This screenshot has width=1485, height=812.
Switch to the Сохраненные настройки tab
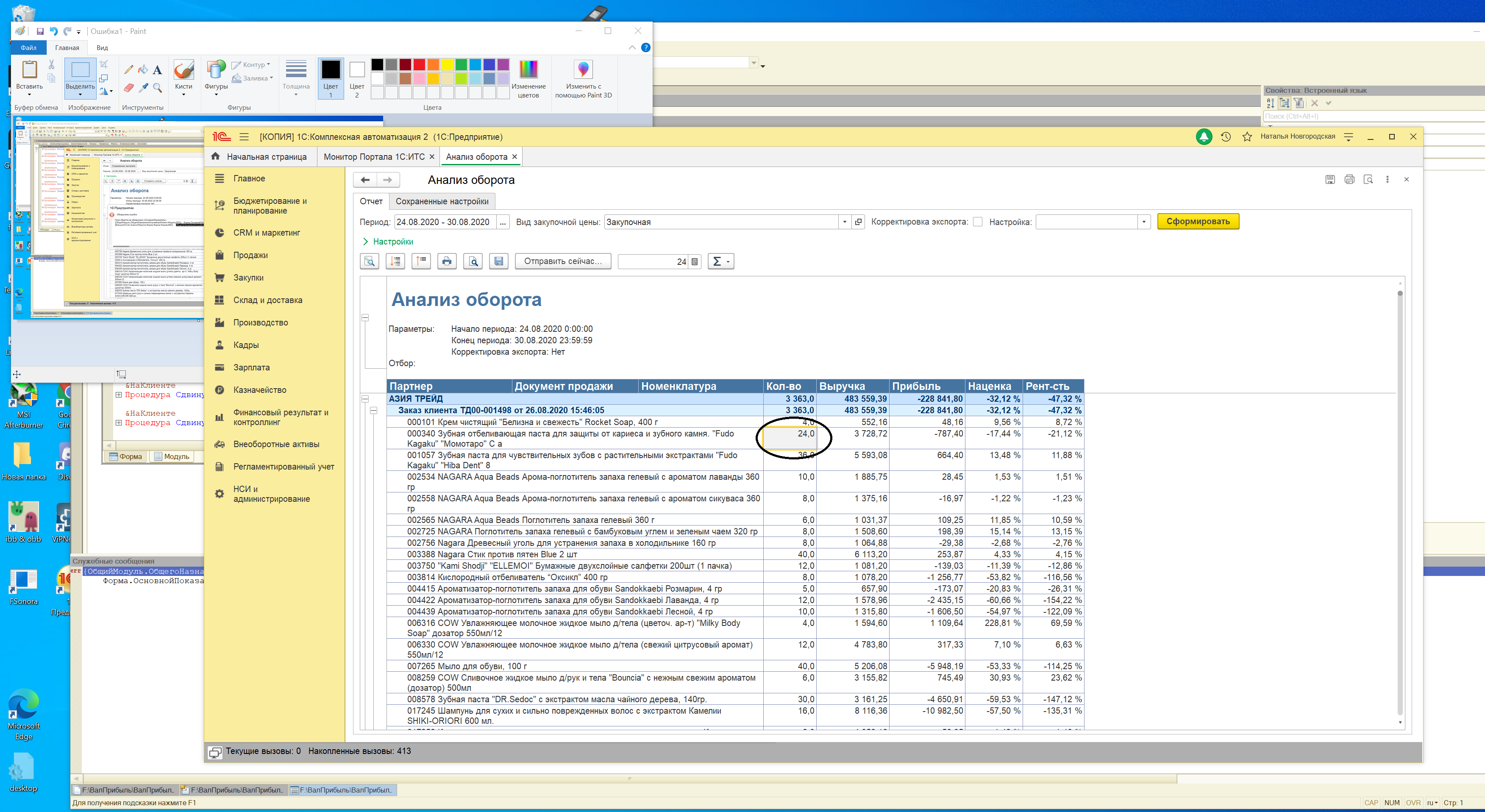tap(442, 201)
